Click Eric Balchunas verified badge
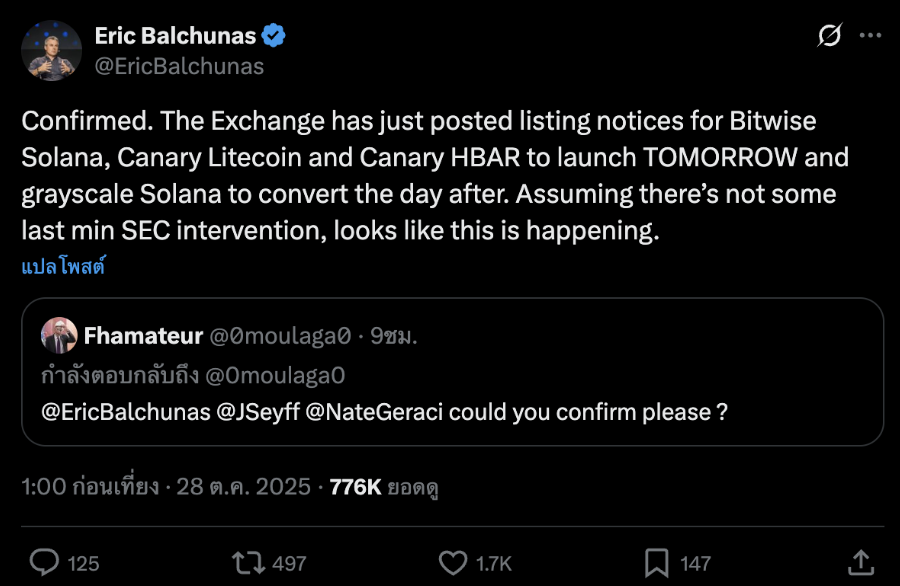 [x=274, y=36]
